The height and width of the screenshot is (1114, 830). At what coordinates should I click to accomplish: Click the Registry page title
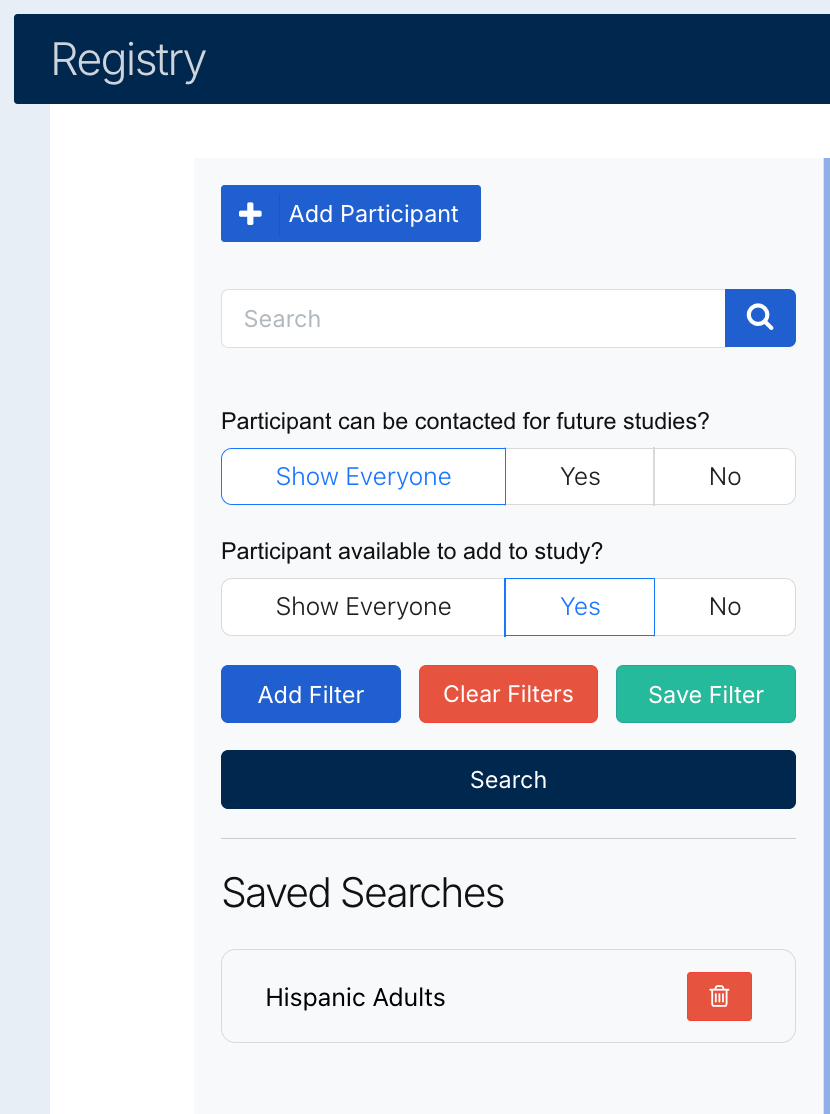(x=128, y=60)
